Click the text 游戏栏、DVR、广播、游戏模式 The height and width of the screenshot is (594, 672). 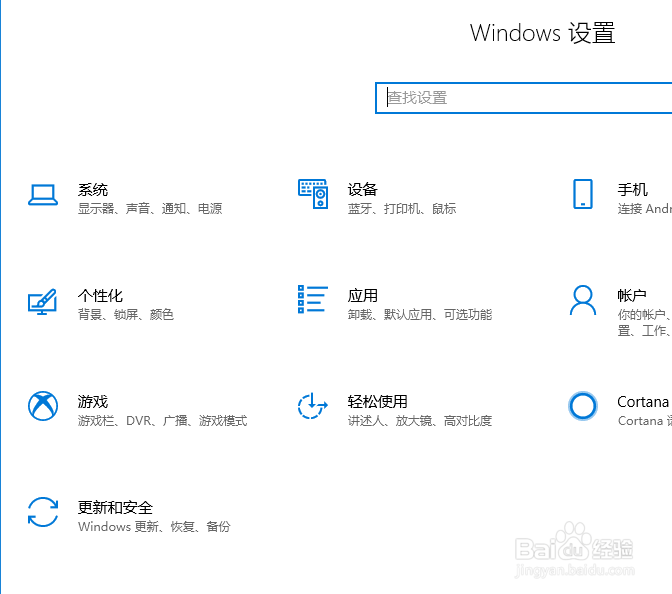[162, 421]
